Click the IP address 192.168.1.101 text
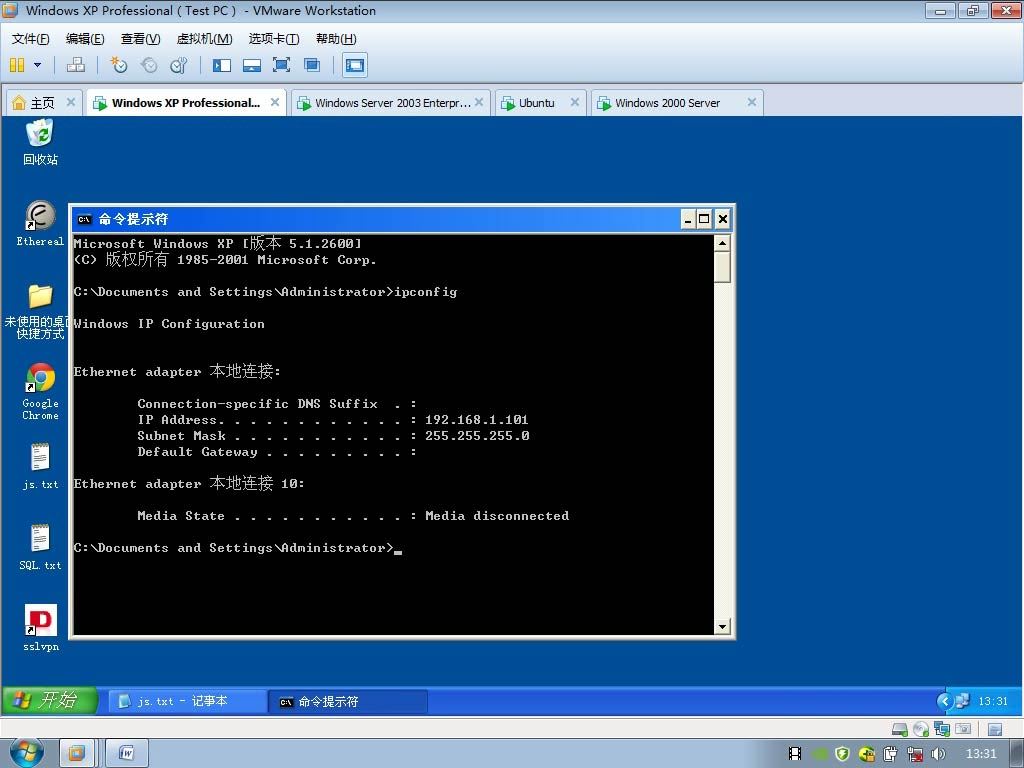Image resolution: width=1024 pixels, height=768 pixels. pyautogui.click(x=476, y=420)
